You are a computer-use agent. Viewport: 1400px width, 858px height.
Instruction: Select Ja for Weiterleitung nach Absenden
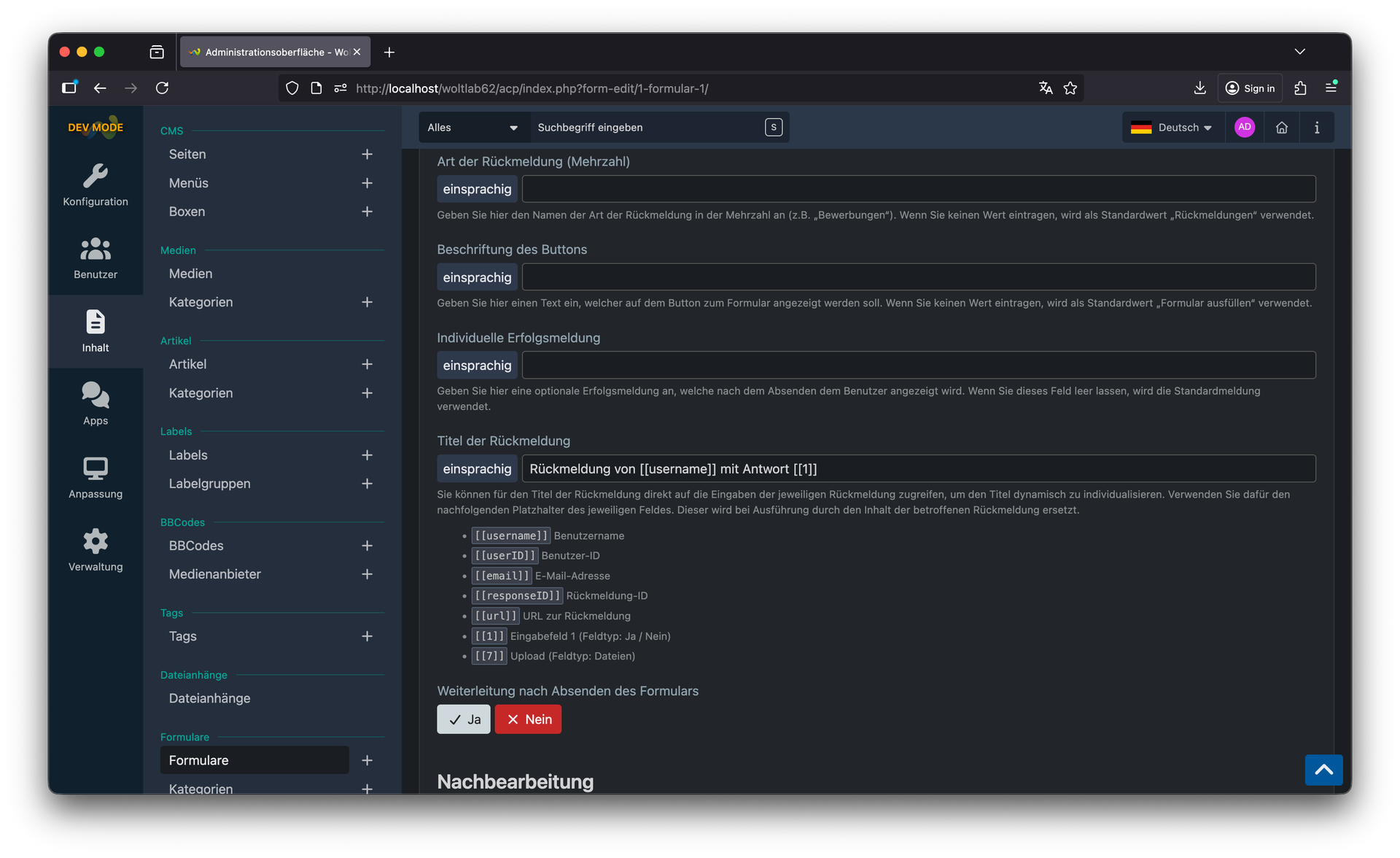(464, 719)
